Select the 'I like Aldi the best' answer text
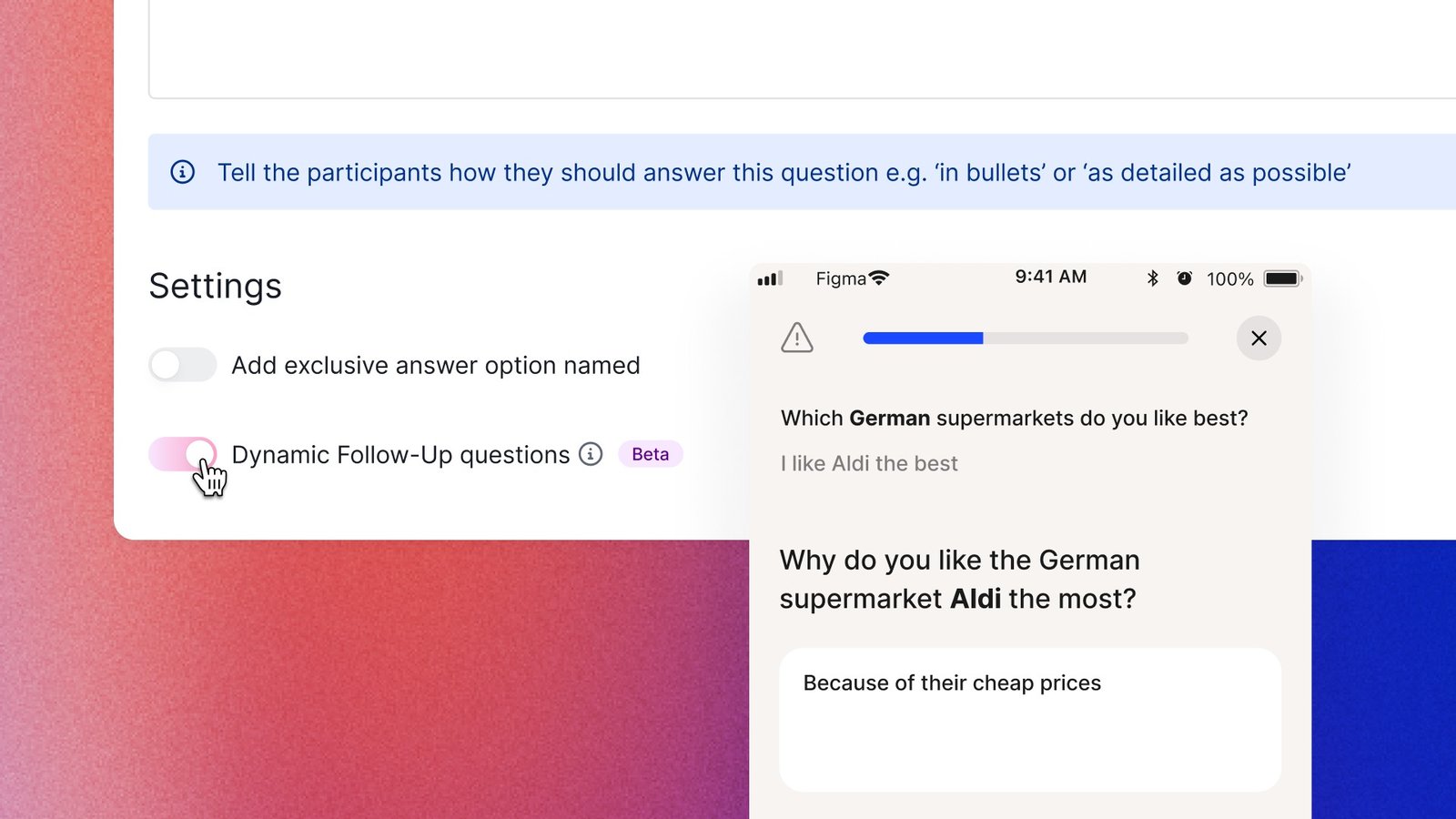1456x819 pixels. [868, 463]
